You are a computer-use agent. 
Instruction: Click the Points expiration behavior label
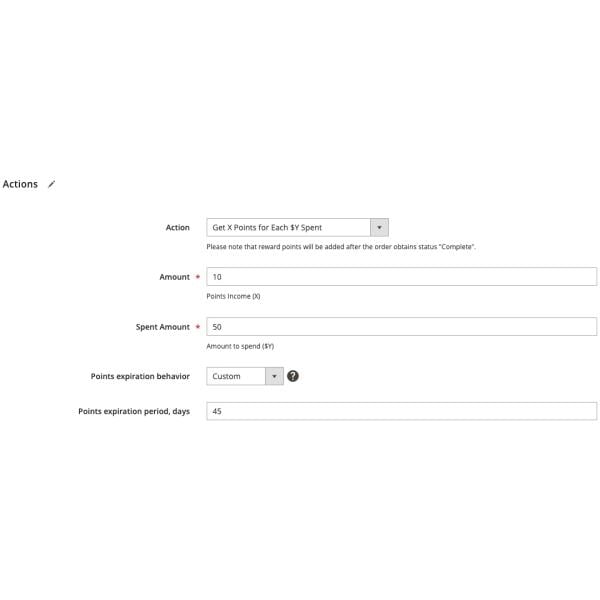[x=140, y=376]
